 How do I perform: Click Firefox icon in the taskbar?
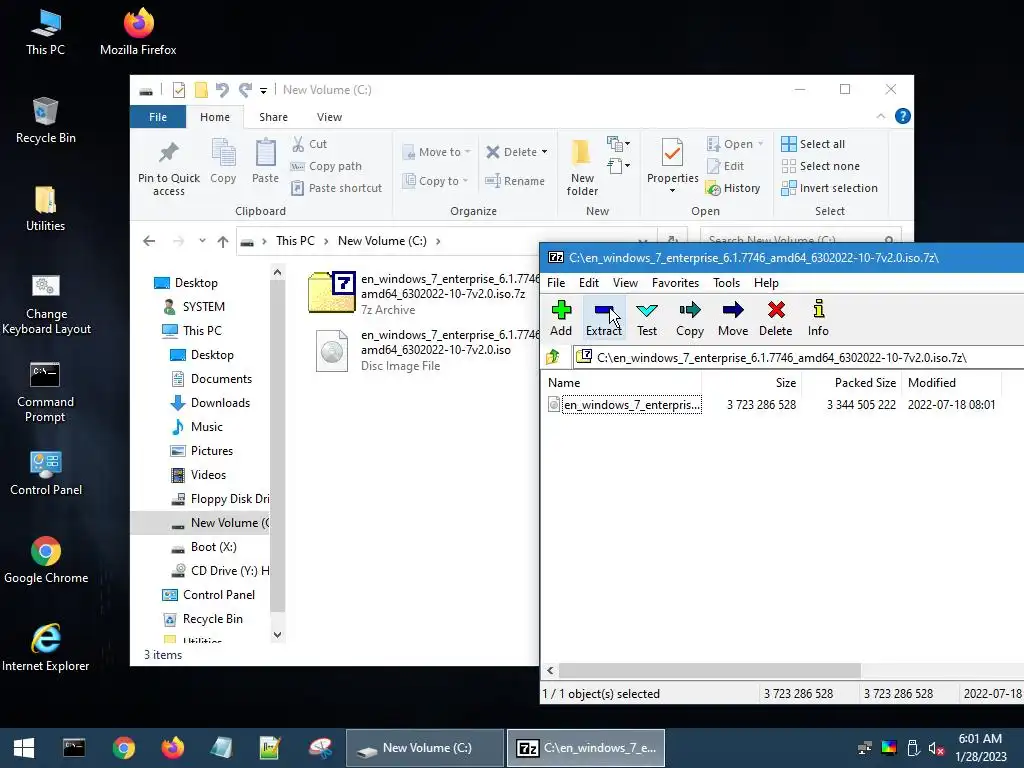172,748
